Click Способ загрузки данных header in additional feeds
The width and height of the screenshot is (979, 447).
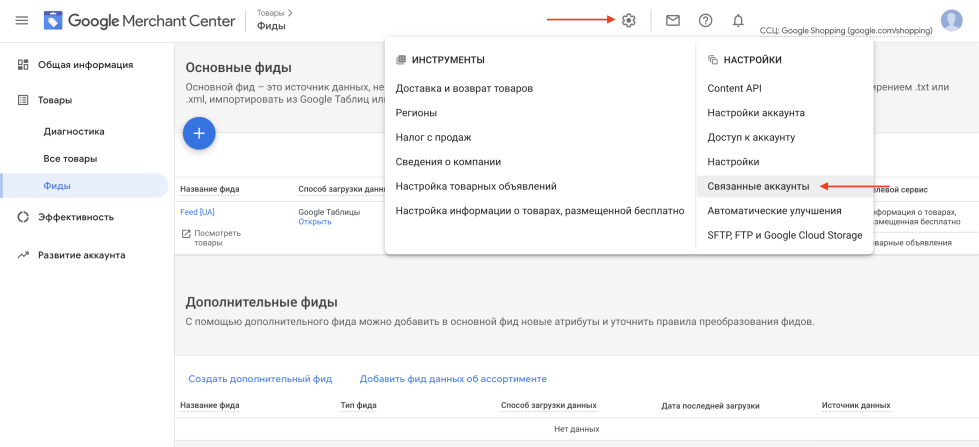(549, 406)
